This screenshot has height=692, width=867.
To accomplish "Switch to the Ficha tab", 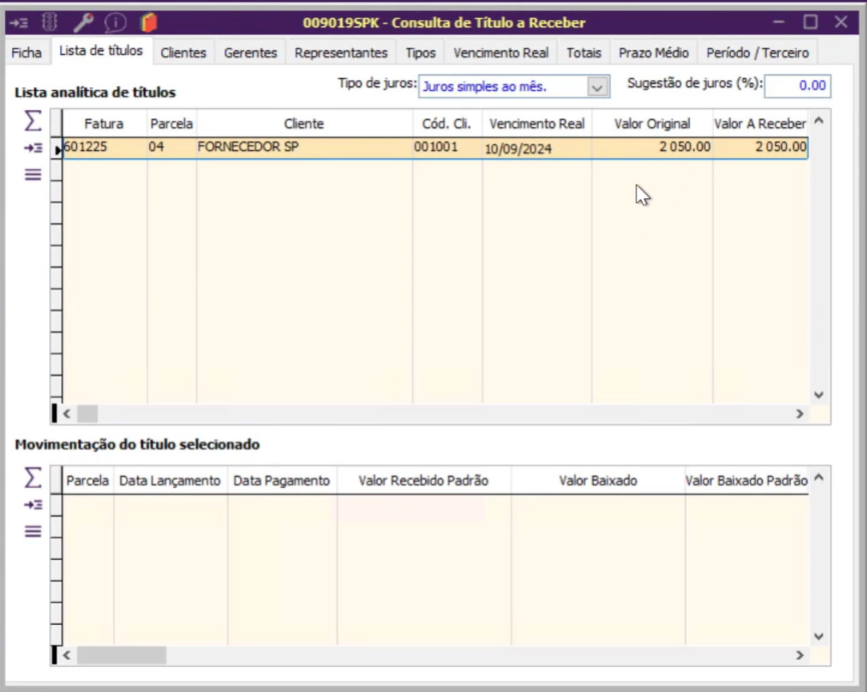I will coord(27,53).
